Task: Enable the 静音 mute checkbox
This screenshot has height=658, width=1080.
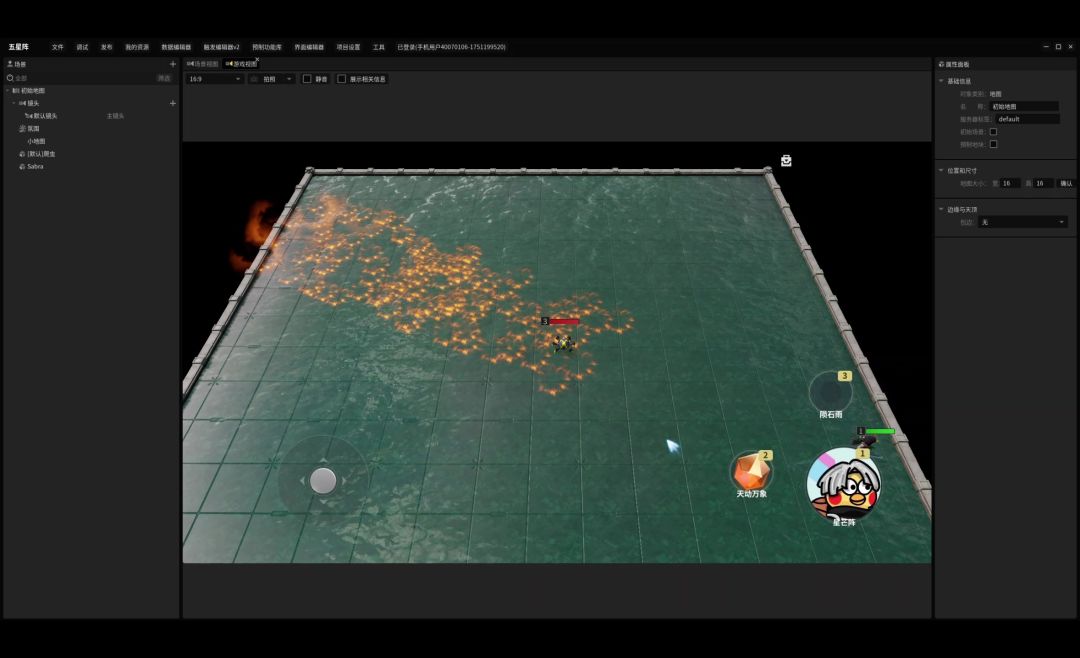Action: [307, 79]
